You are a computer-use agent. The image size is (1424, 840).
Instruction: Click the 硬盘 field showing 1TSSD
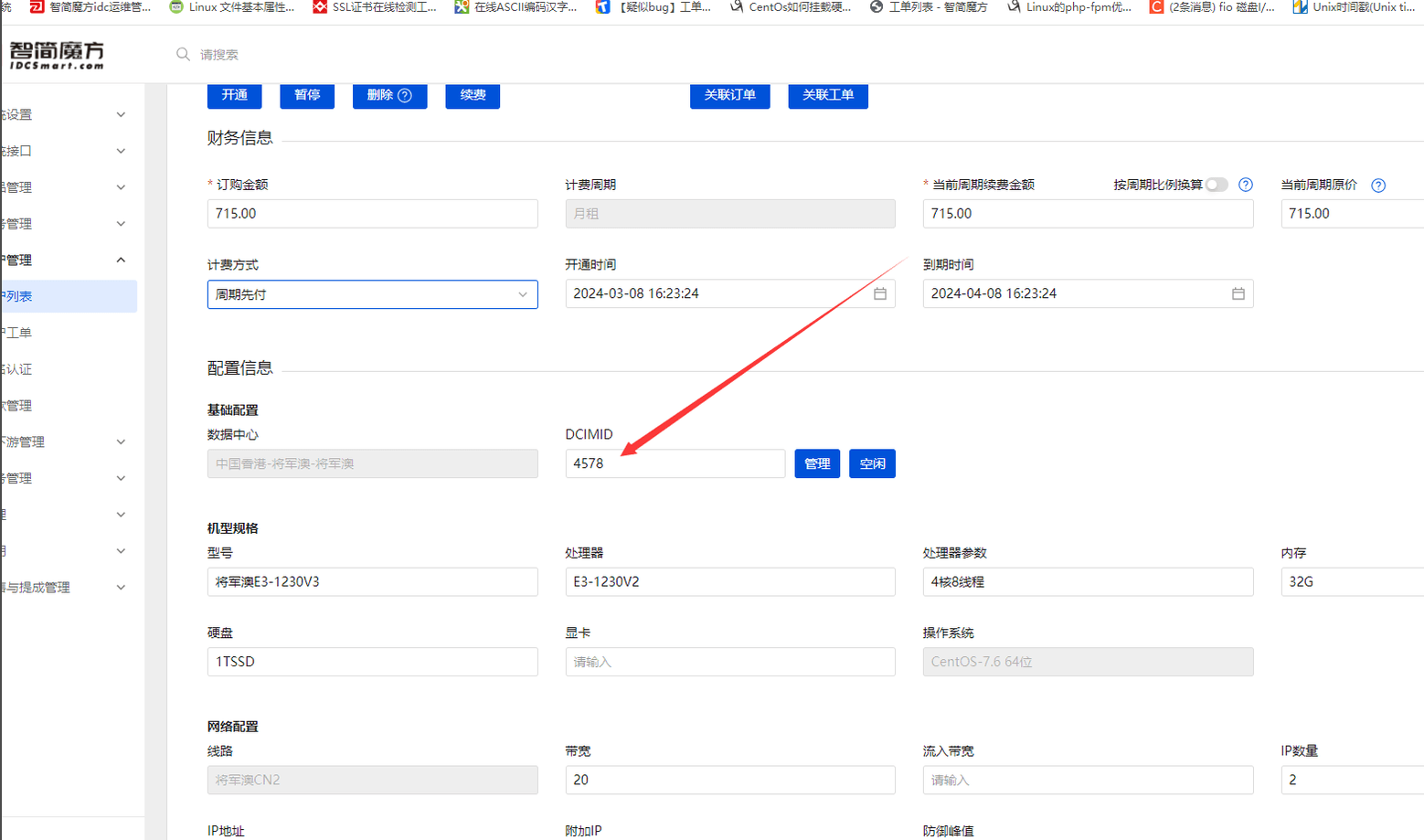(372, 662)
